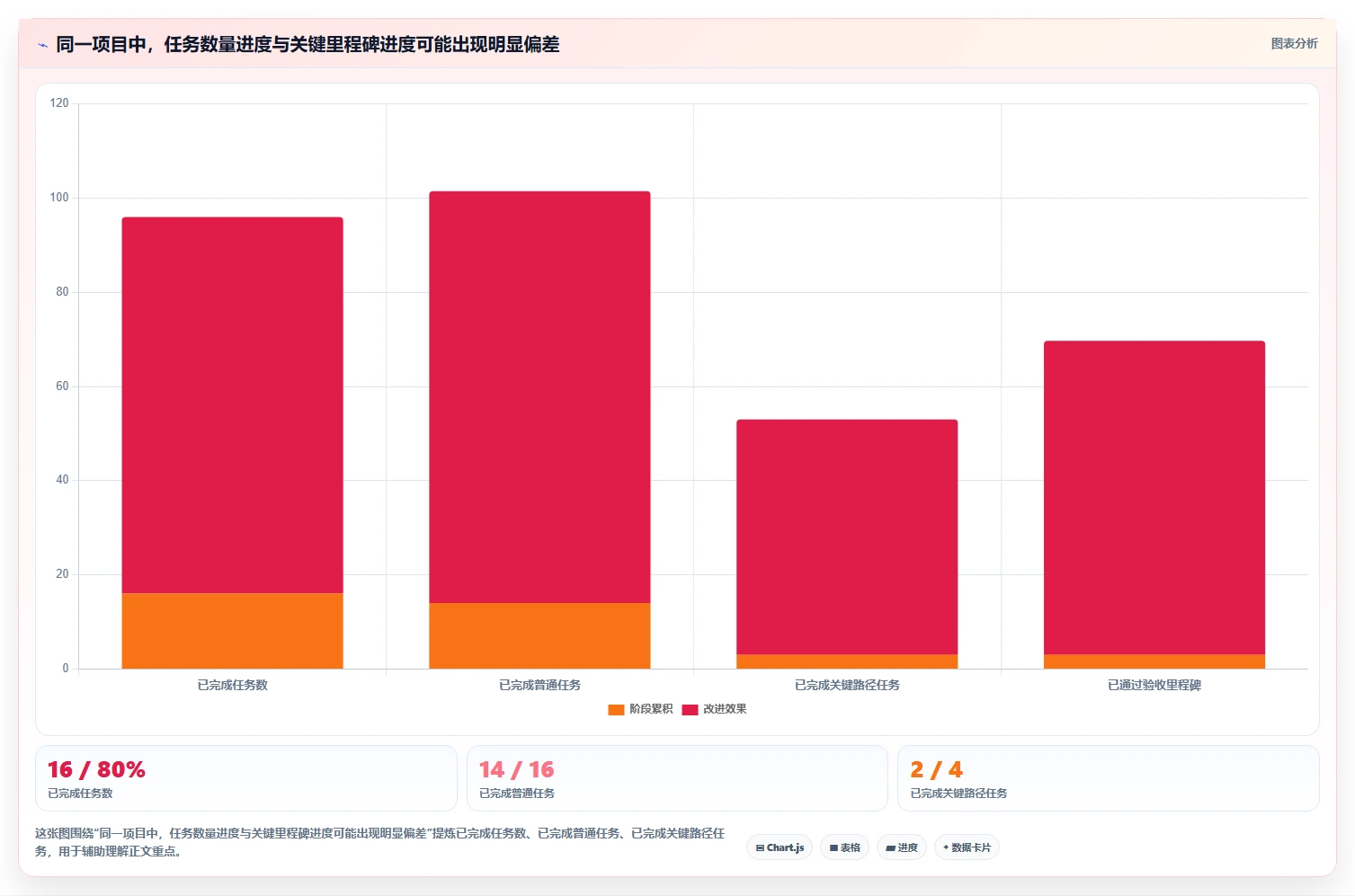Screen dimensions: 1355x896
Task: Click the Chart.js tag
Action: coord(780,847)
